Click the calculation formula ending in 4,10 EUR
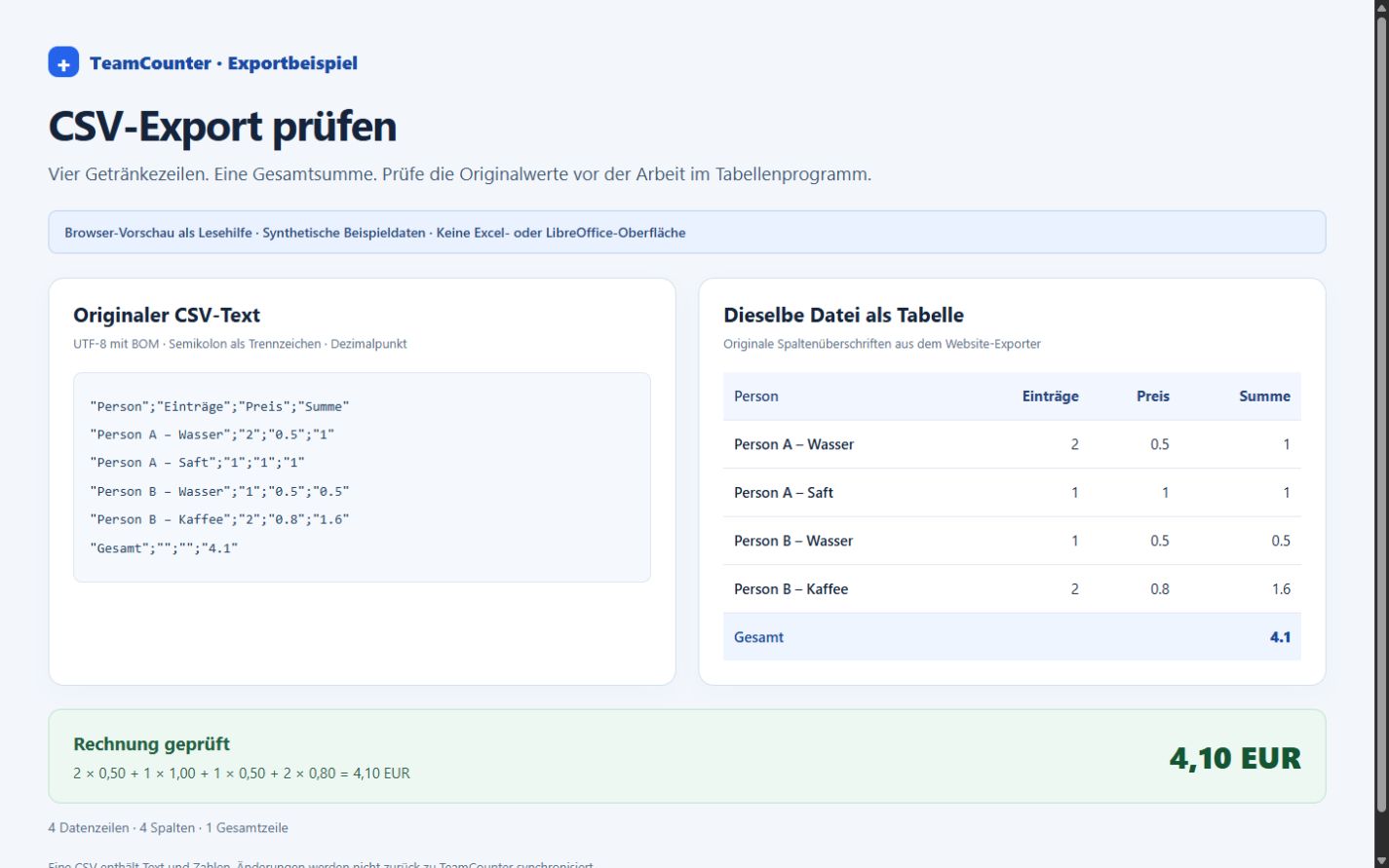This screenshot has height=868, width=1389. tap(242, 774)
